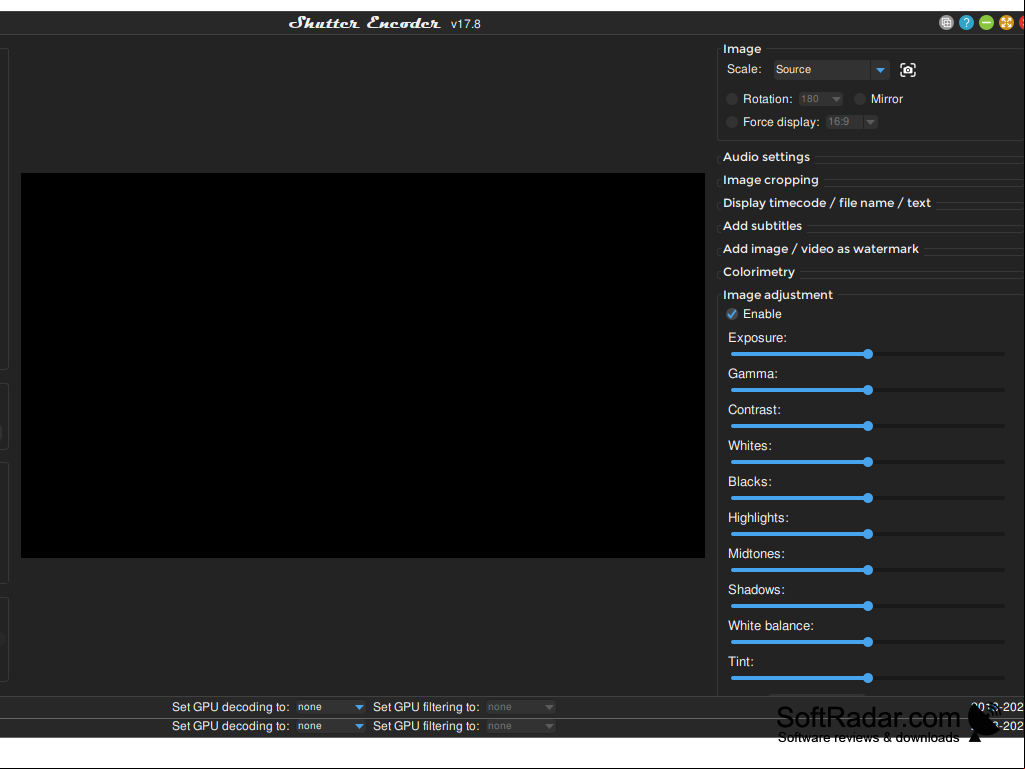Open the Rotation 180 dropdown
1025x769 pixels.
(x=820, y=99)
